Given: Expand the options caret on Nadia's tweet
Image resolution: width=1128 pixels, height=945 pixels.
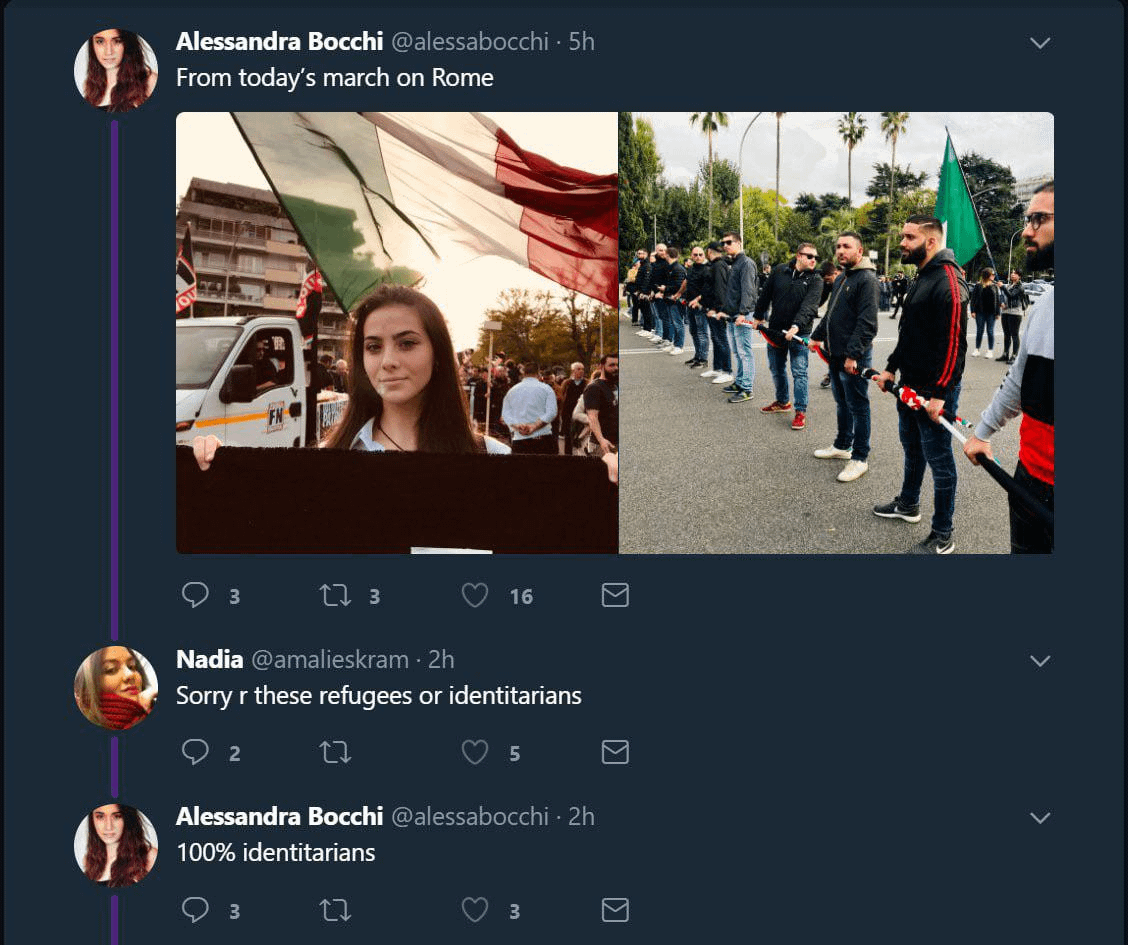Looking at the screenshot, I should pyautogui.click(x=1040, y=661).
